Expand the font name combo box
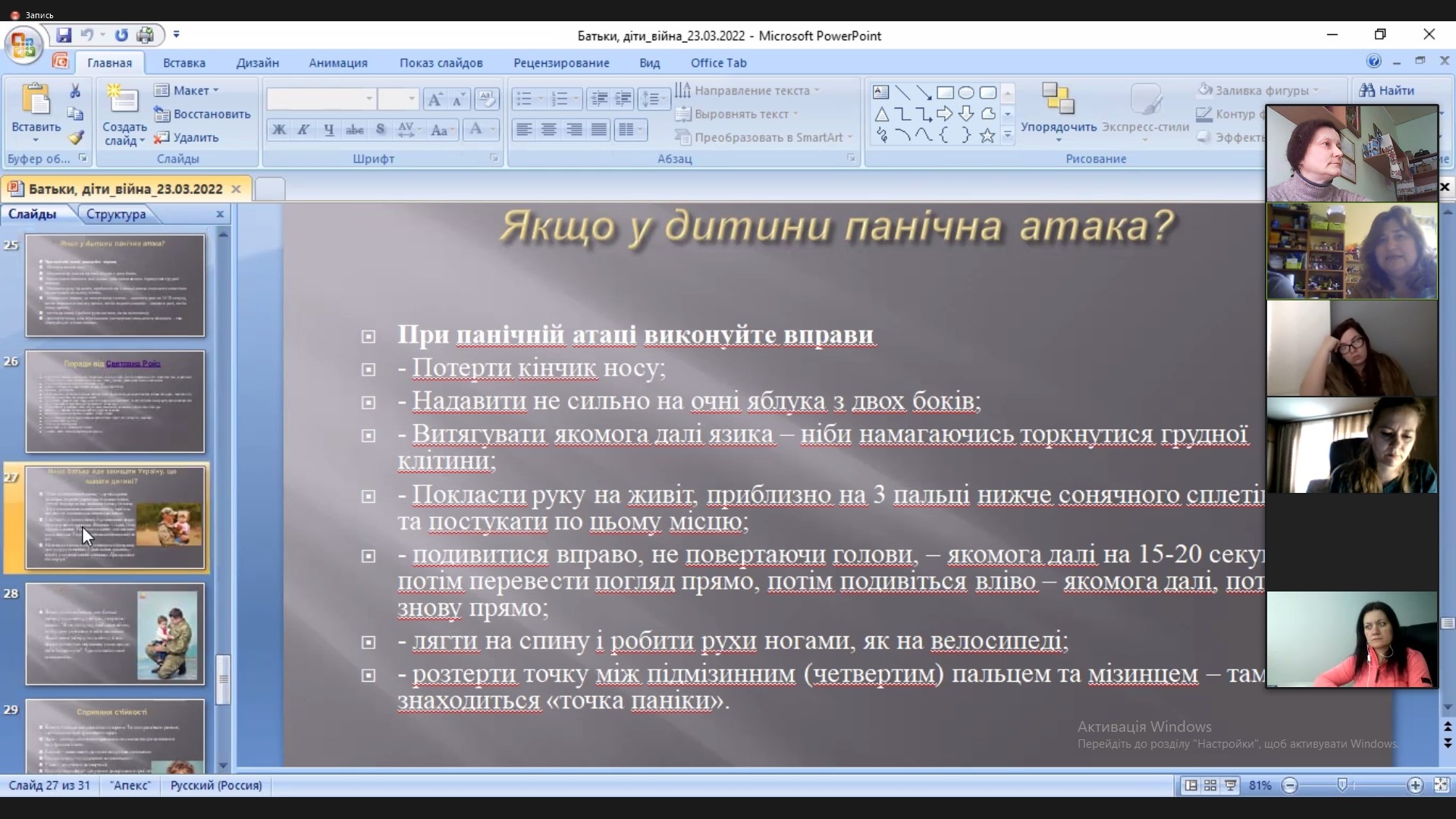Viewport: 1456px width, 819px height. click(x=369, y=99)
